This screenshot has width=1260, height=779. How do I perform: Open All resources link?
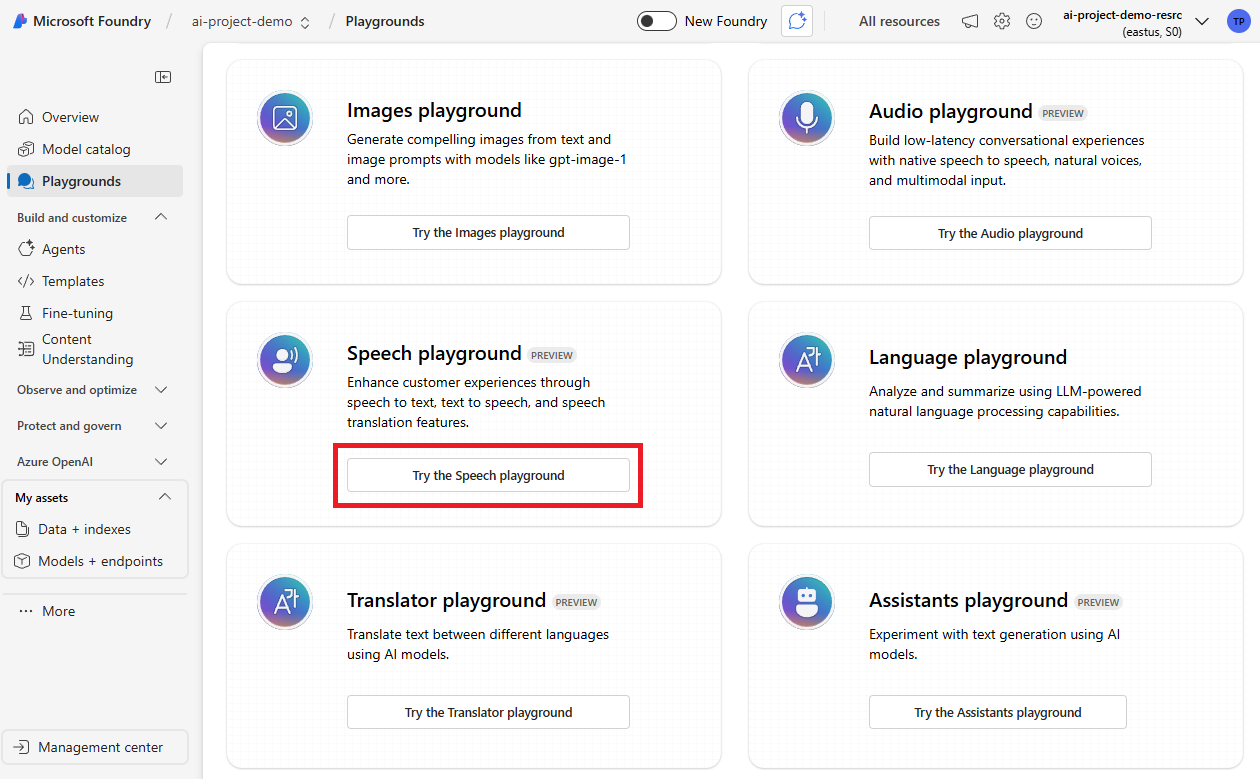click(899, 21)
